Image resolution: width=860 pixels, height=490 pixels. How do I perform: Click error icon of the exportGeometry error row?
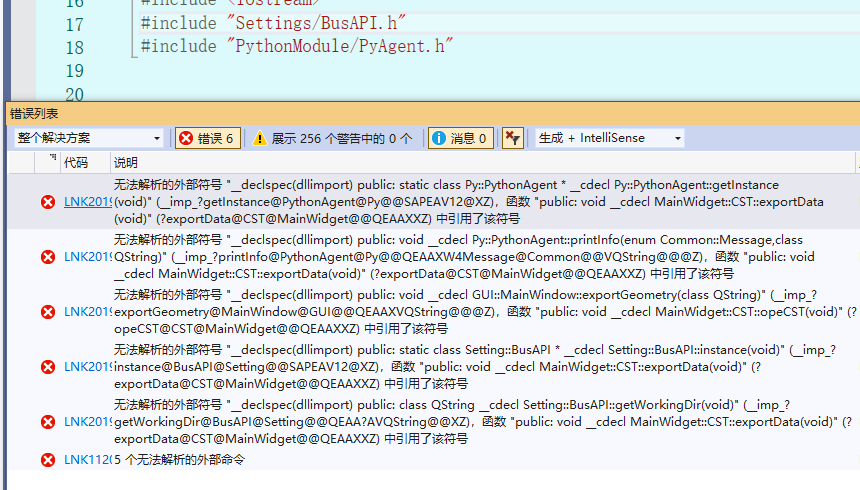click(48, 312)
